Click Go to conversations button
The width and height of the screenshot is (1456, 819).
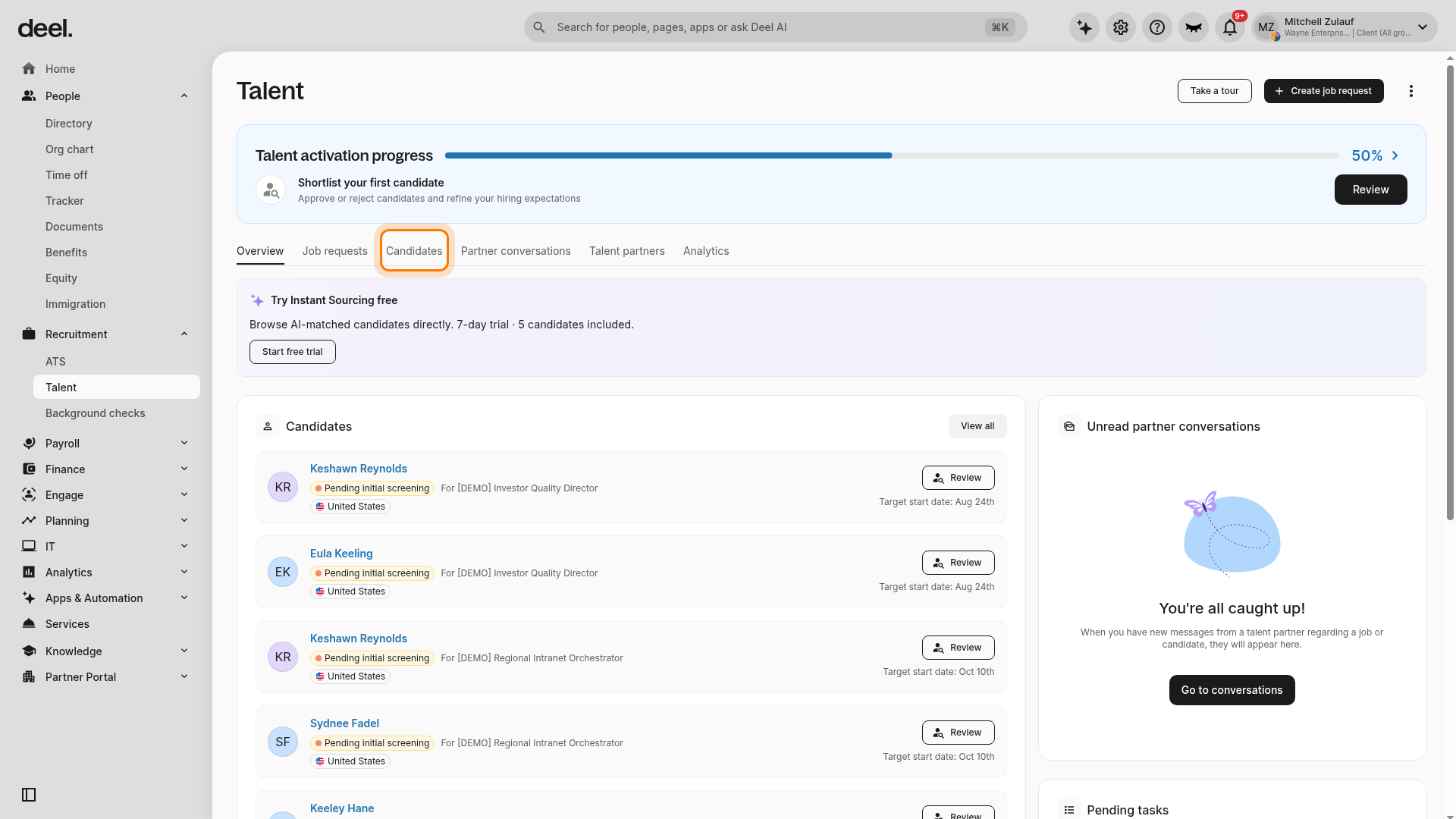(x=1232, y=690)
